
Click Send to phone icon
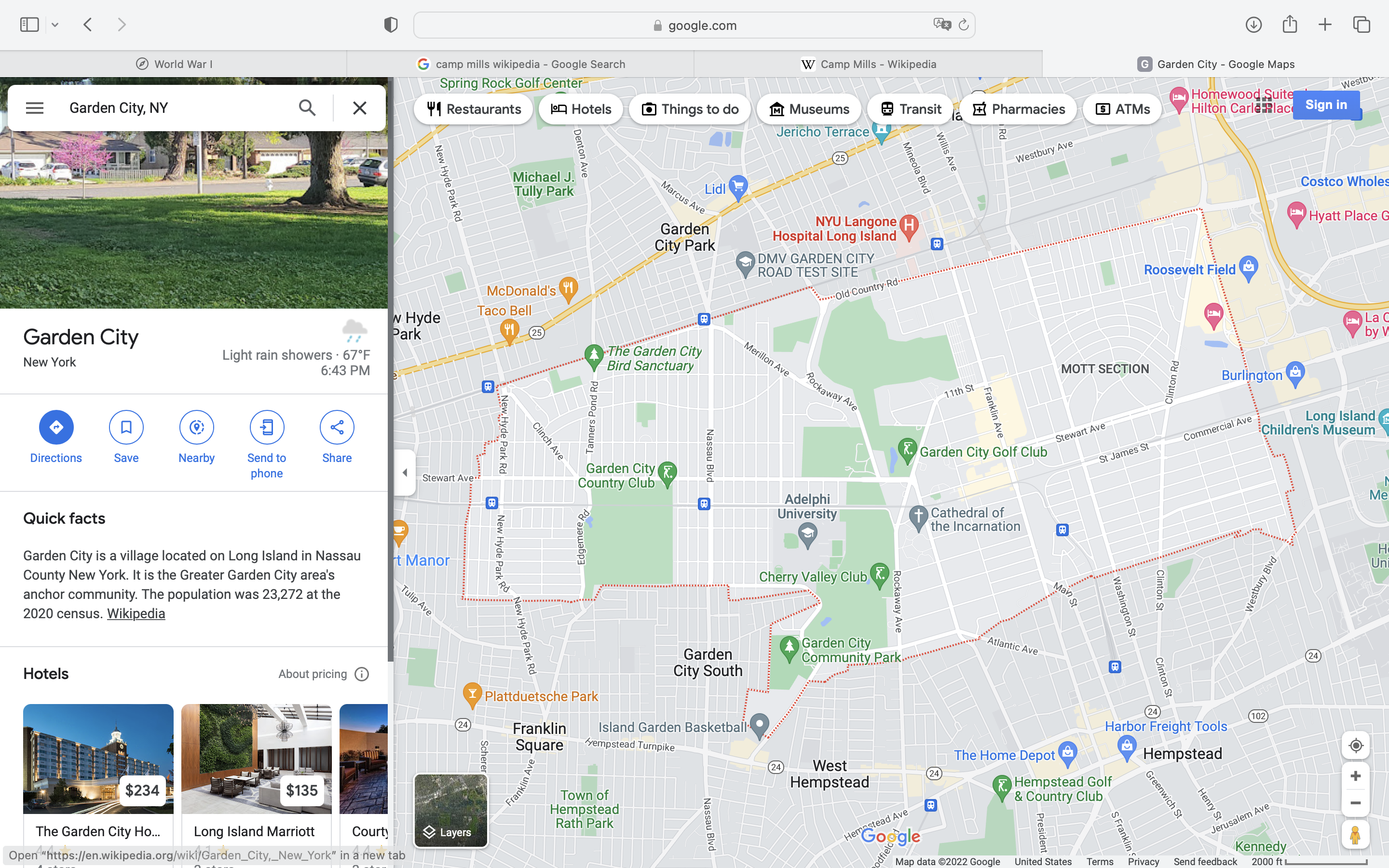coord(266,427)
